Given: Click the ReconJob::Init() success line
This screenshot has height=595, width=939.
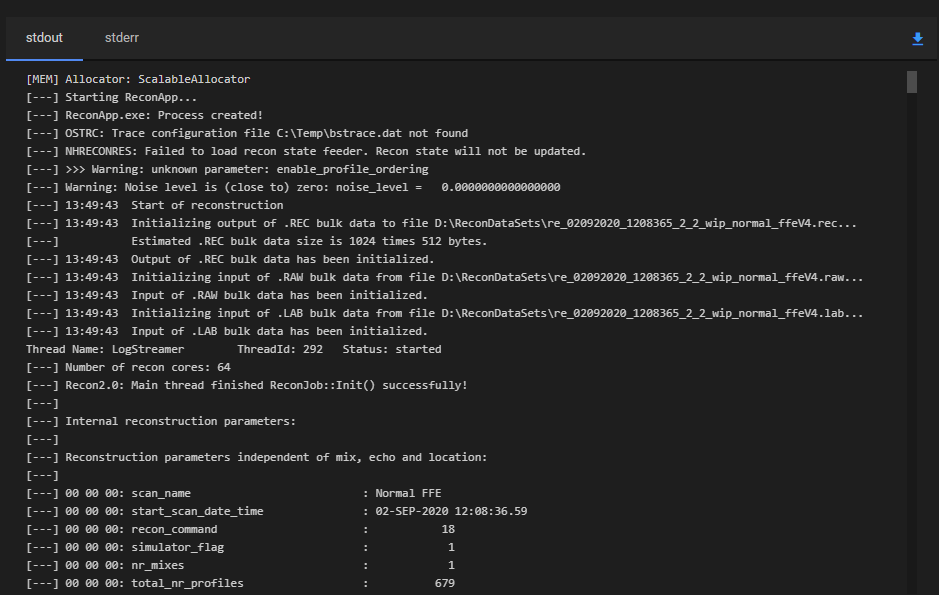Looking at the screenshot, I should (247, 385).
